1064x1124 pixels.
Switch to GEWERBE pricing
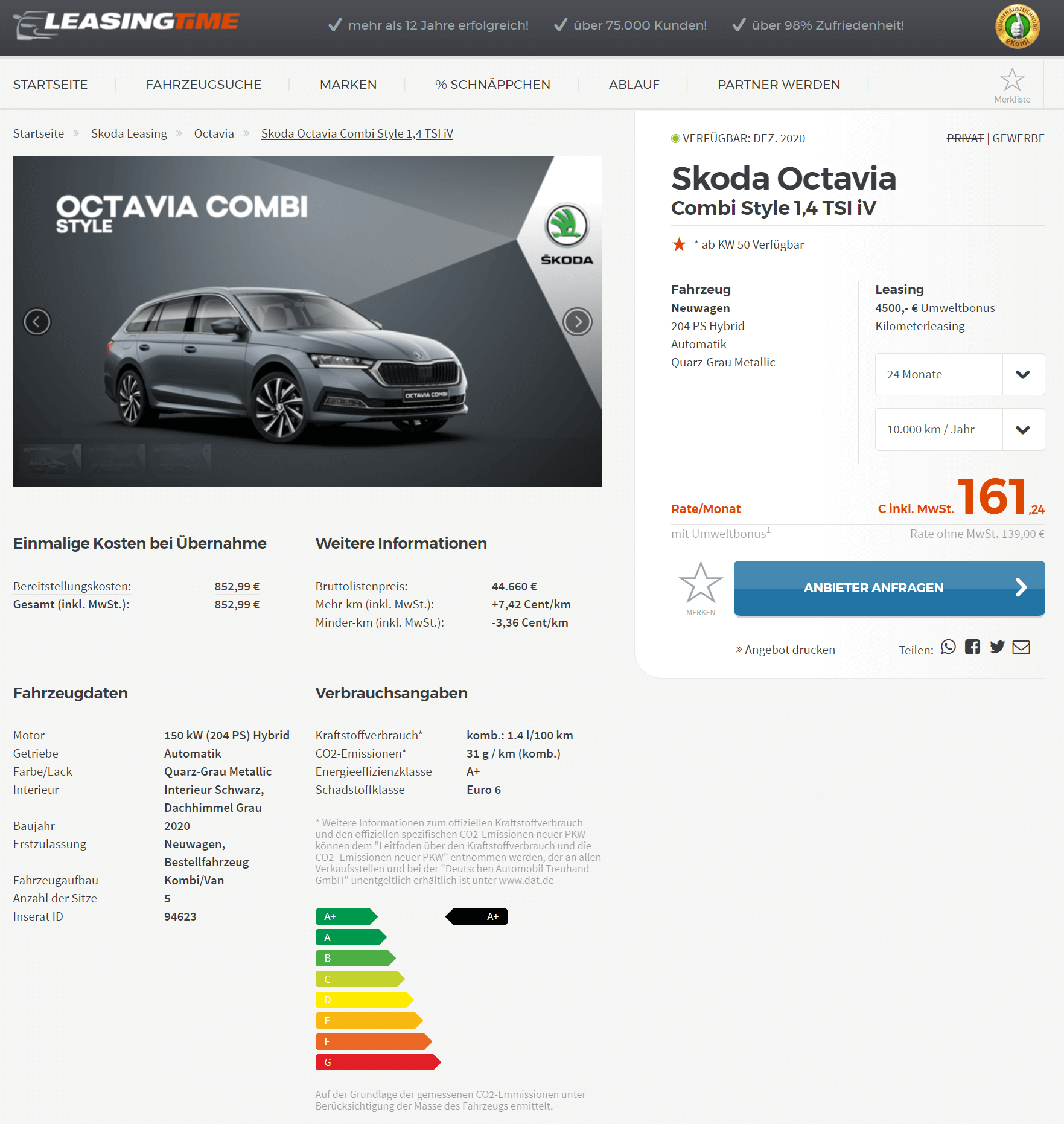[1018, 138]
